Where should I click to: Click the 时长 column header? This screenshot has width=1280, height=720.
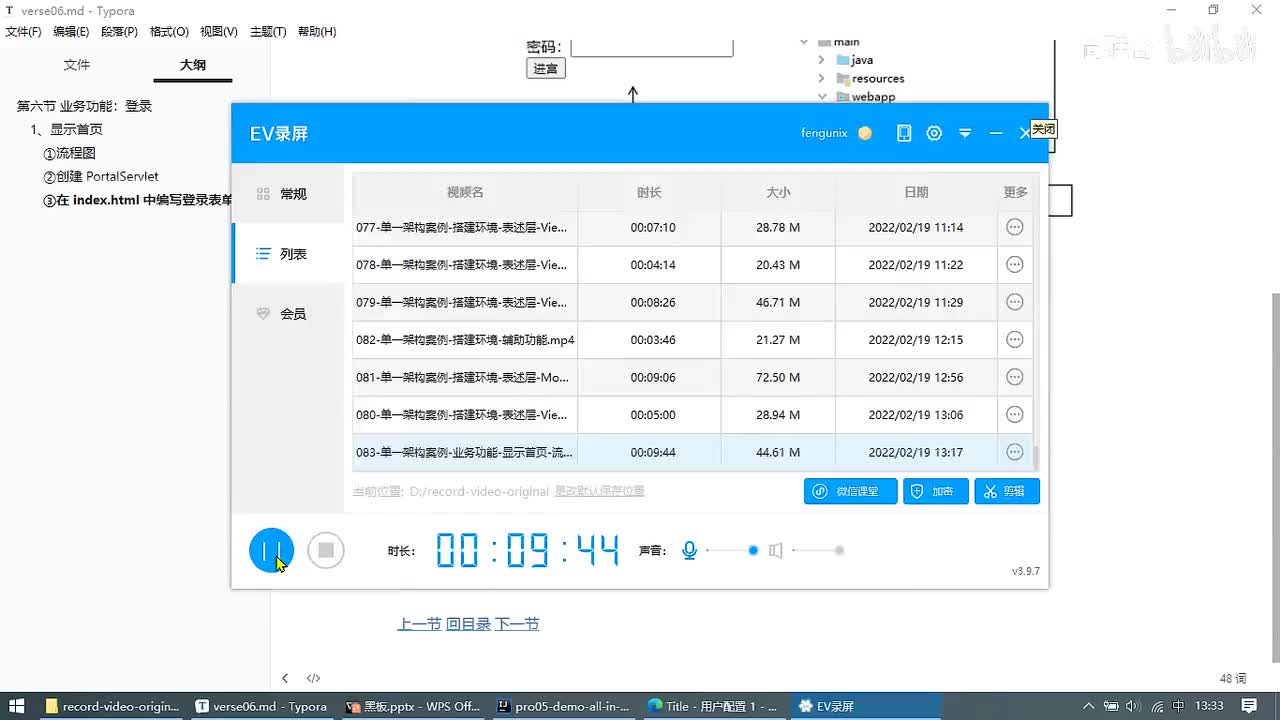tap(649, 192)
